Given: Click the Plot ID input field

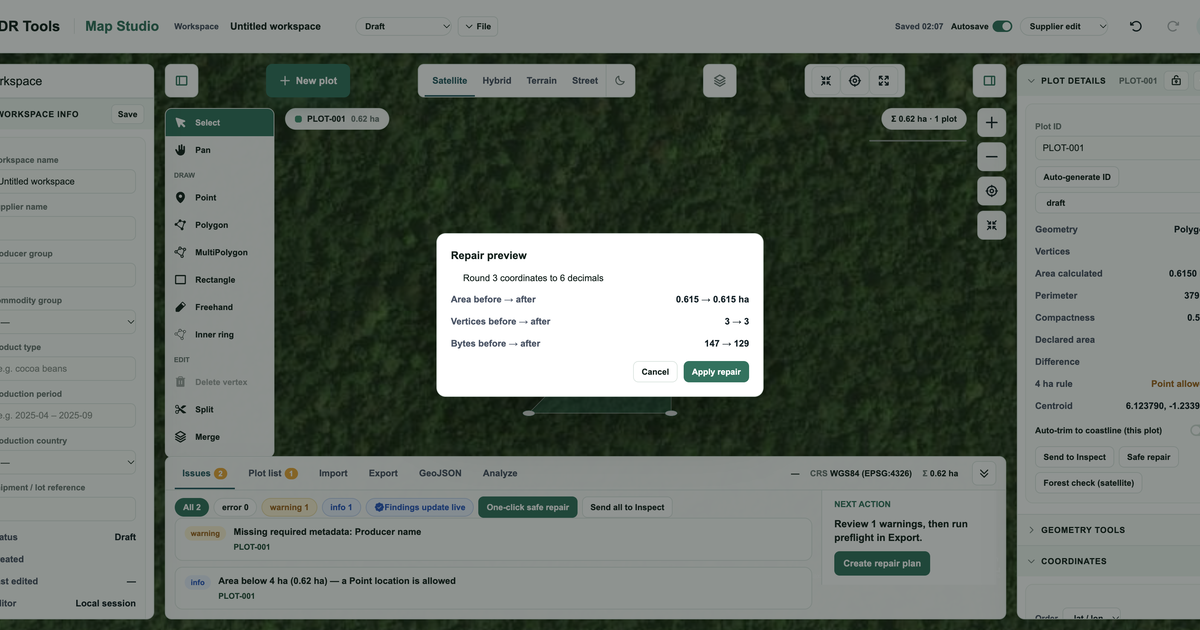Looking at the screenshot, I should (1117, 148).
